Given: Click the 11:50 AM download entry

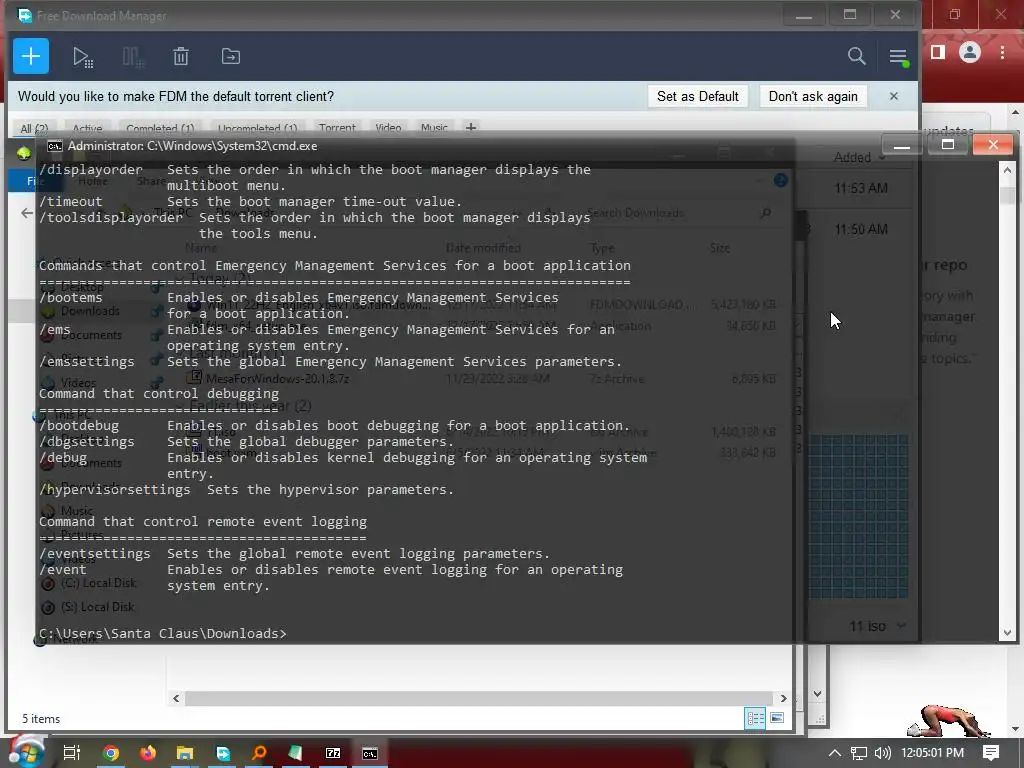Looking at the screenshot, I should pyautogui.click(x=861, y=229).
